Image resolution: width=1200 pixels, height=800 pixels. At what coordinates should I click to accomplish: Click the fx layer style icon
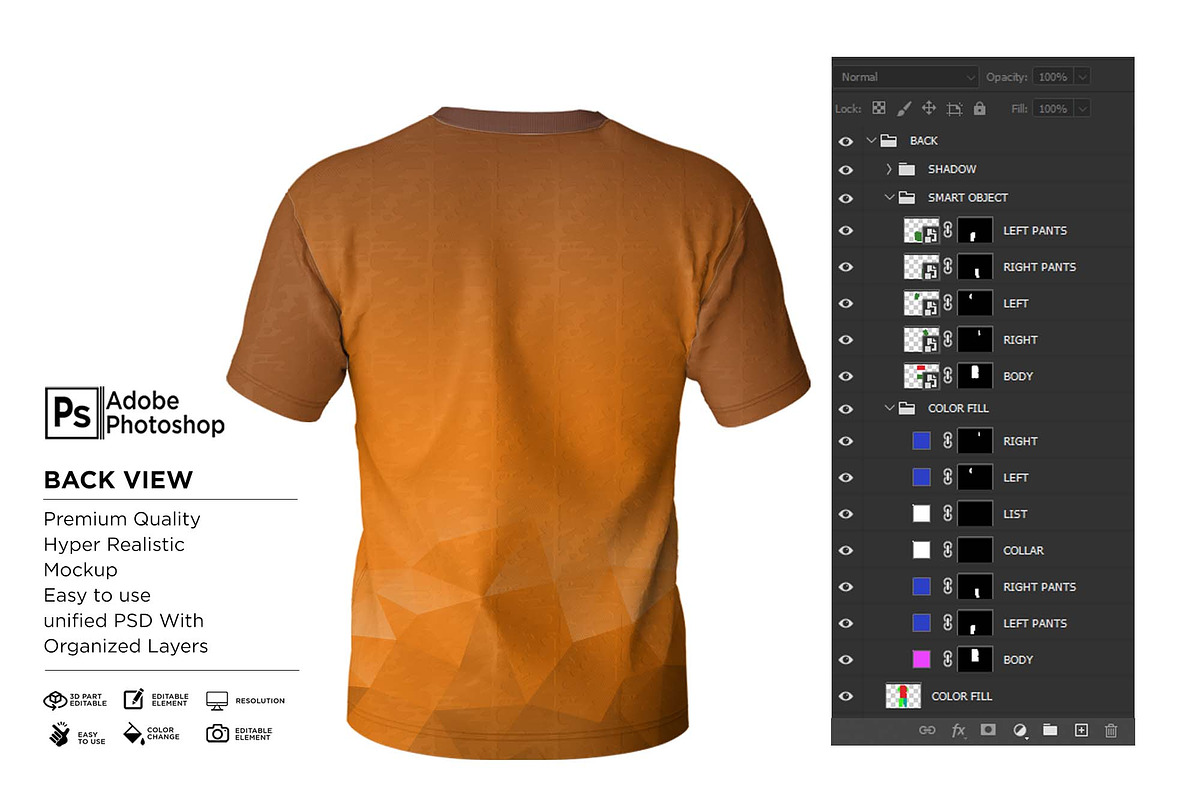click(x=958, y=731)
